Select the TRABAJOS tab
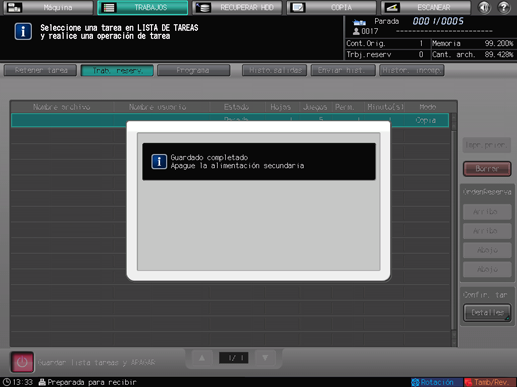The height and width of the screenshot is (387, 517). pos(143,7)
